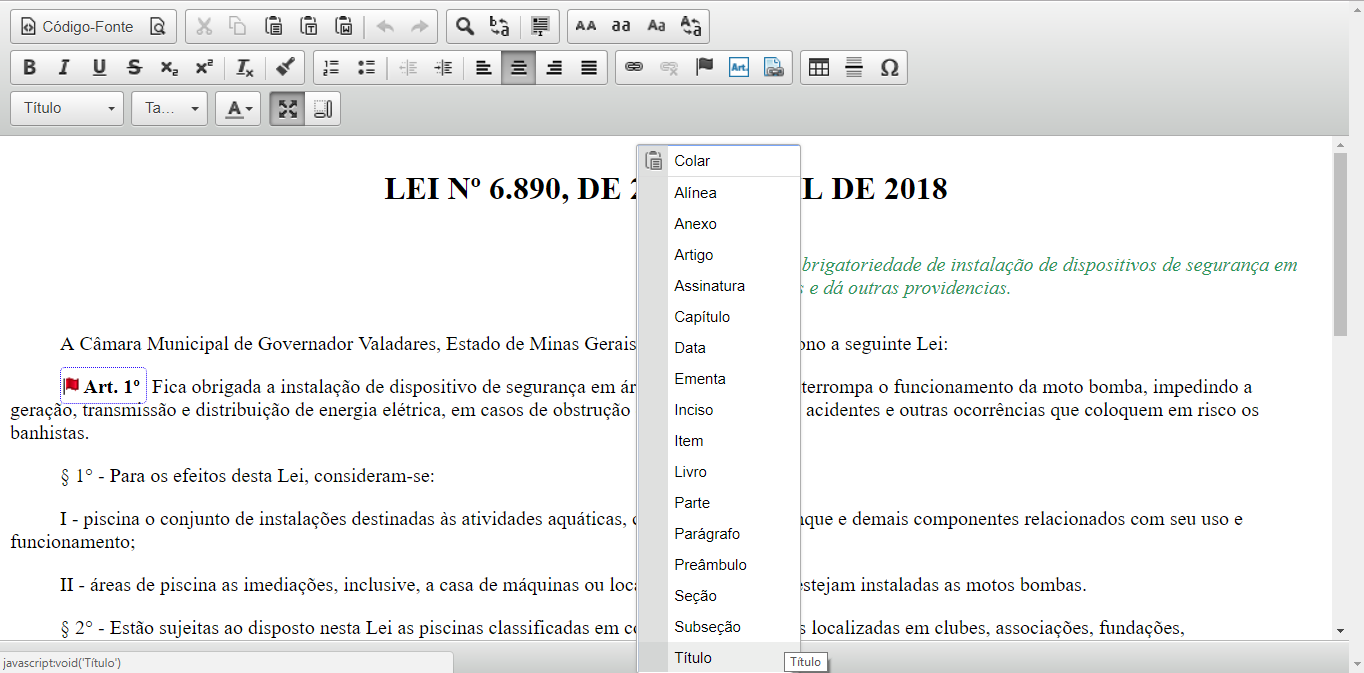Select the Parágrafo menu entry
The image size is (1364, 673).
coord(719,534)
